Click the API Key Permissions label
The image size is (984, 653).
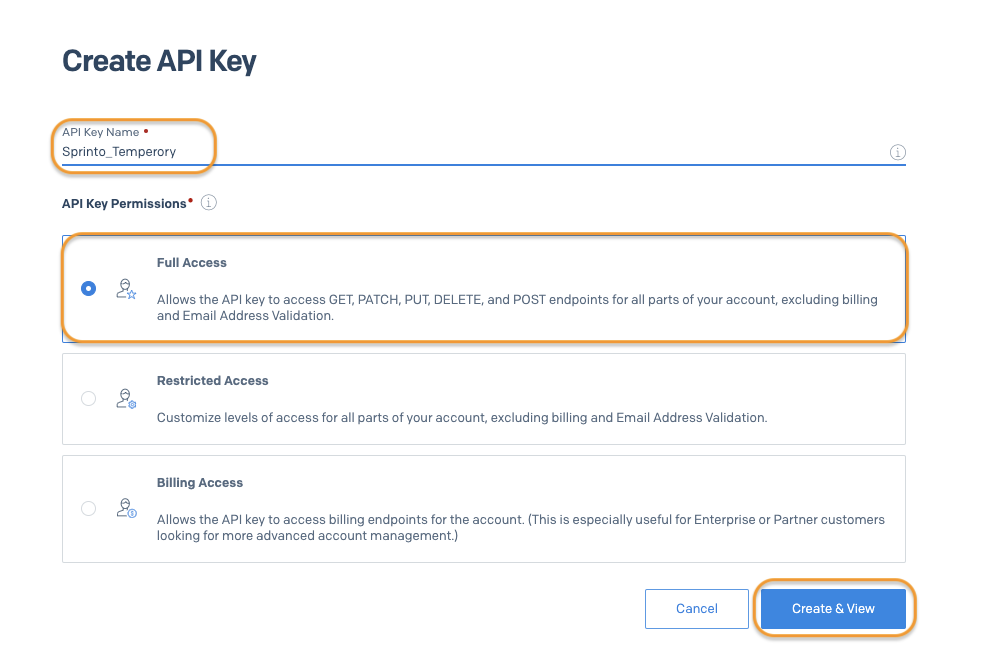click(x=124, y=204)
